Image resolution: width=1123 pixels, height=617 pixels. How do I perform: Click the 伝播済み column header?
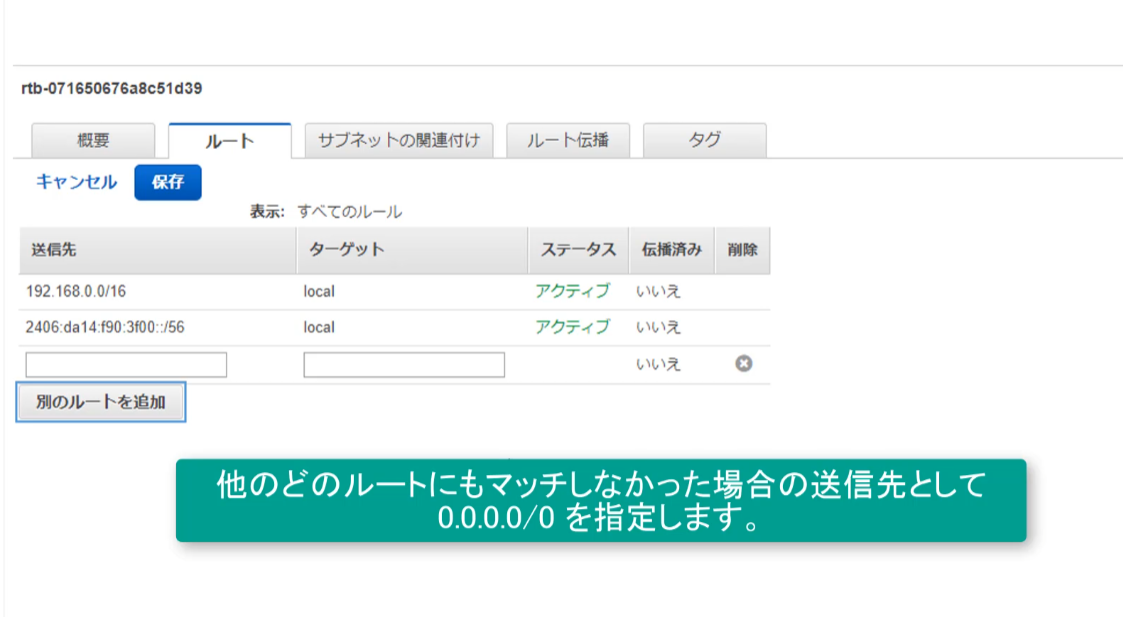[x=672, y=250]
